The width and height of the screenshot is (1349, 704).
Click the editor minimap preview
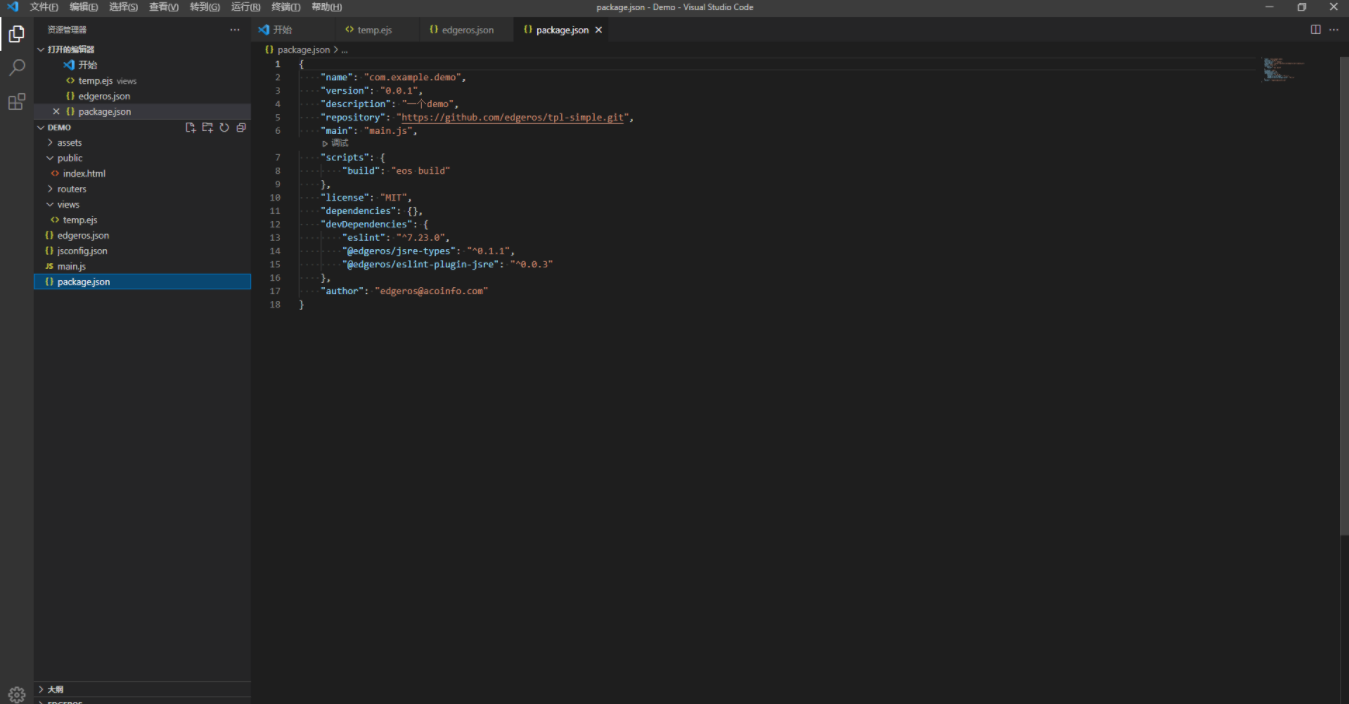click(1286, 70)
